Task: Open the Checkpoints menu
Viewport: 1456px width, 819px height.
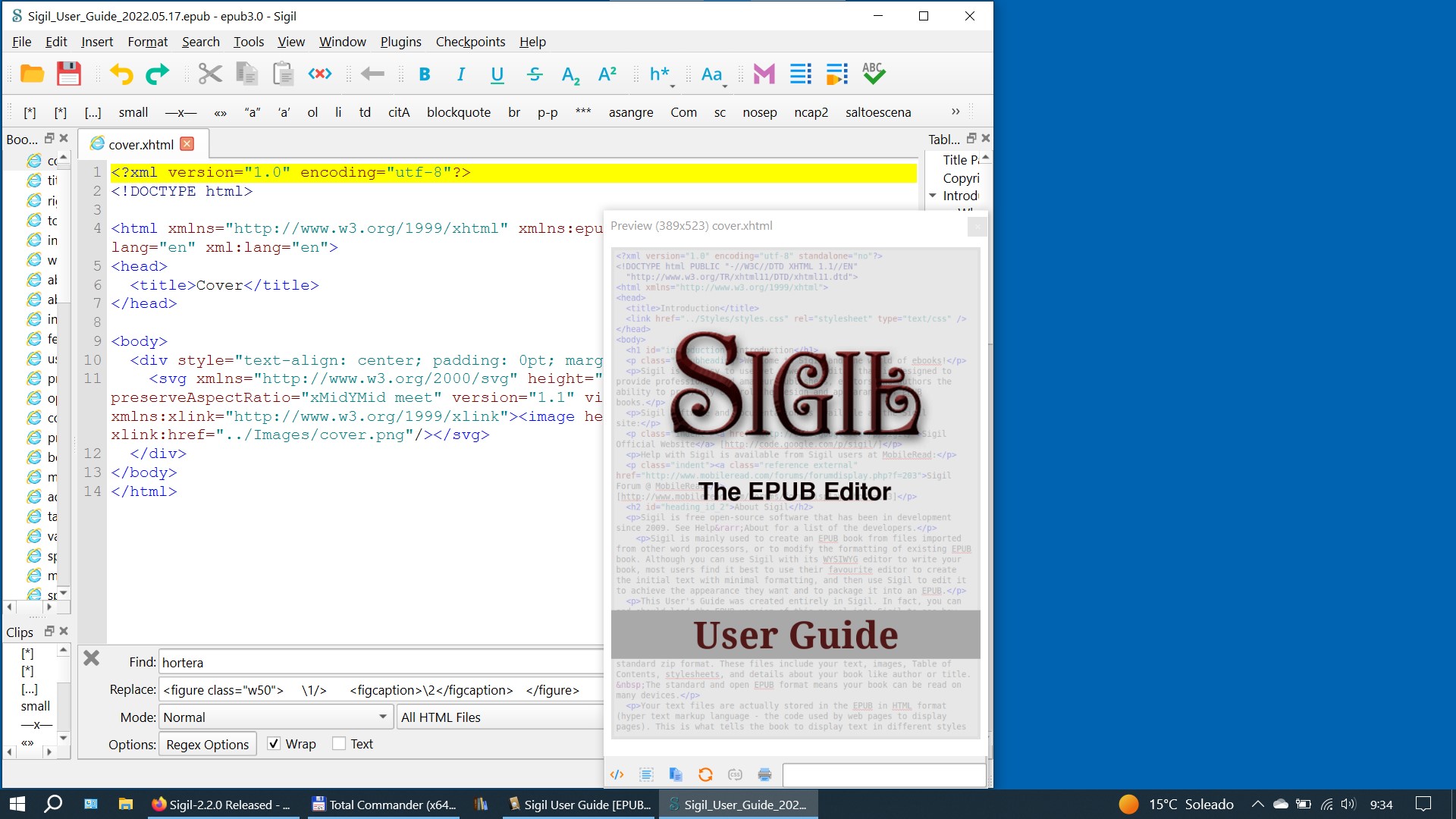Action: point(470,42)
